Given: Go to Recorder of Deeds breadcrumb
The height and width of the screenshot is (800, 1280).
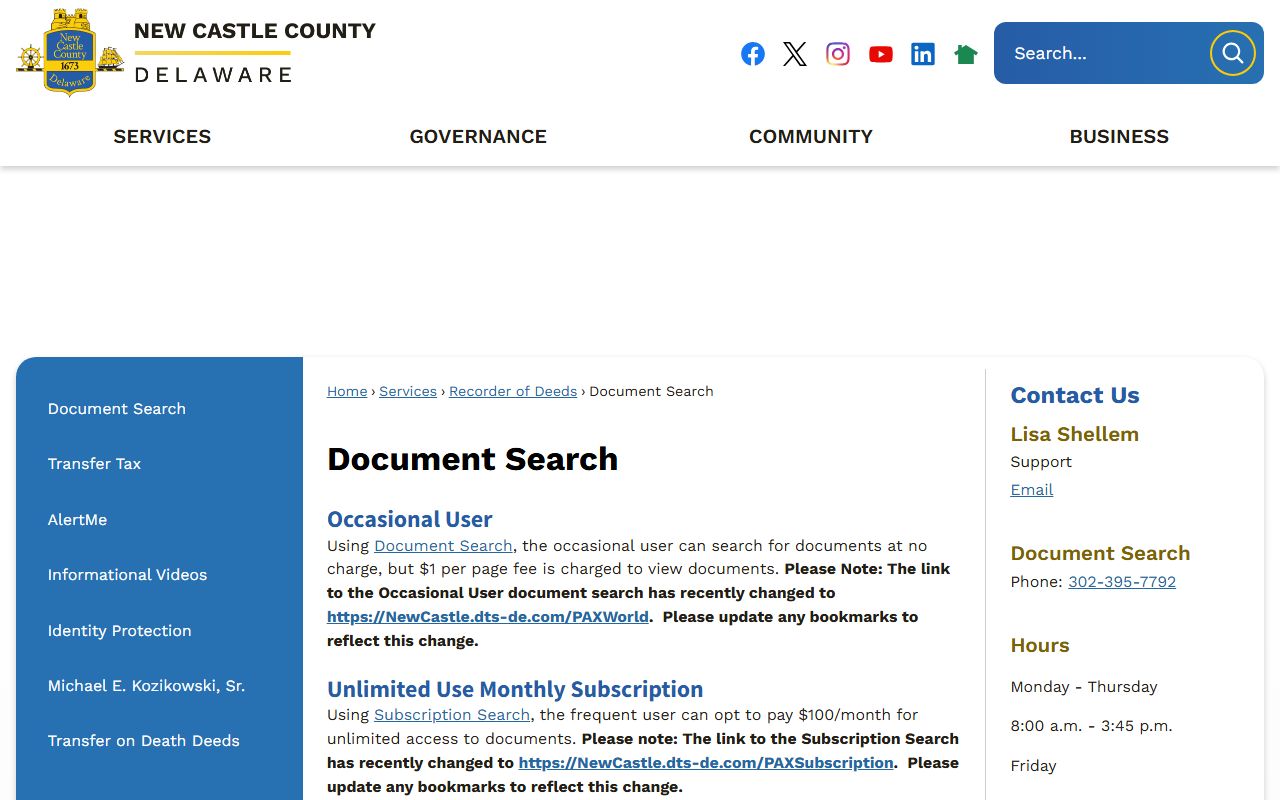Looking at the screenshot, I should tap(513, 391).
